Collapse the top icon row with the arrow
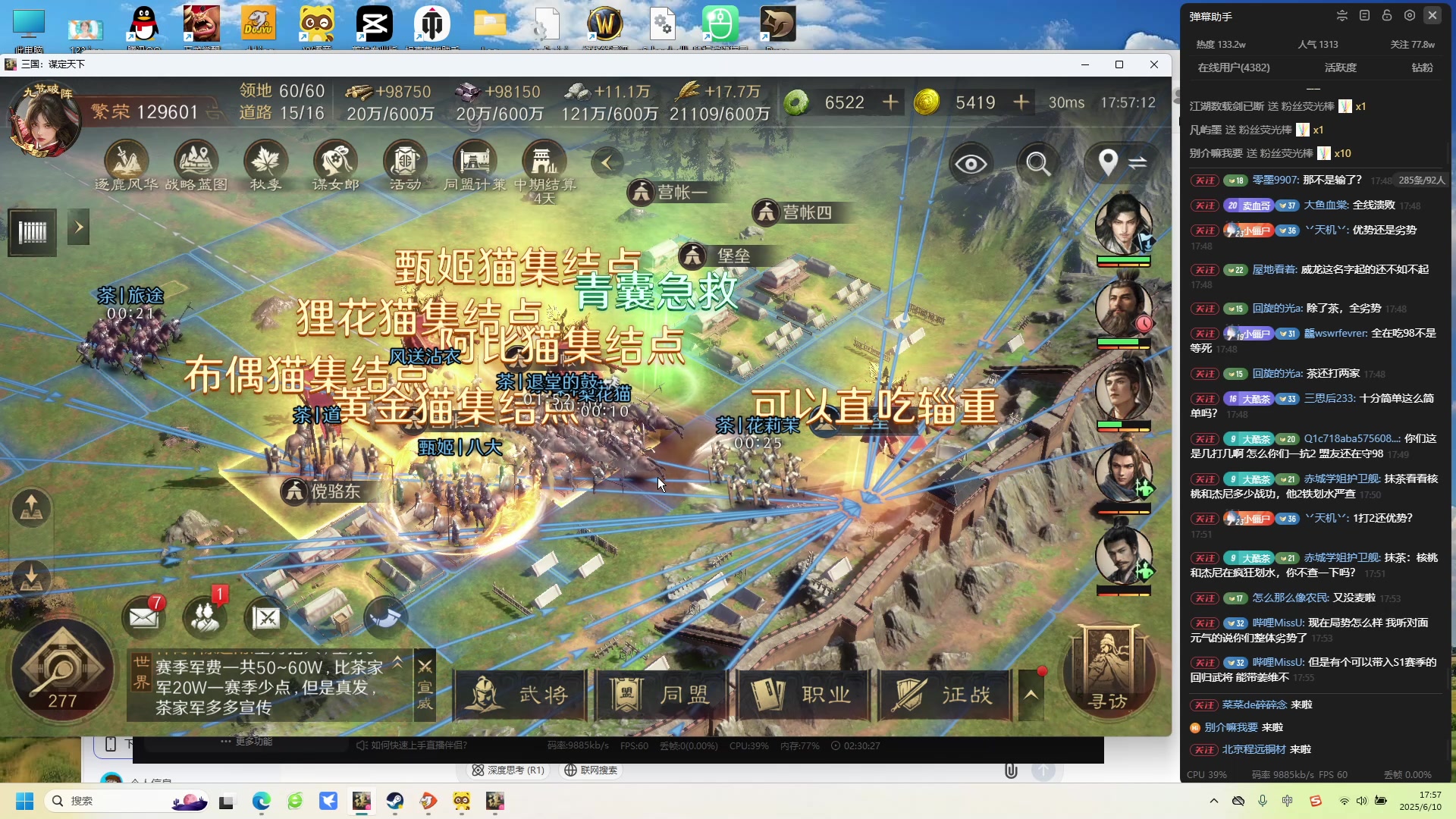This screenshot has height=819, width=1456. pyautogui.click(x=607, y=162)
